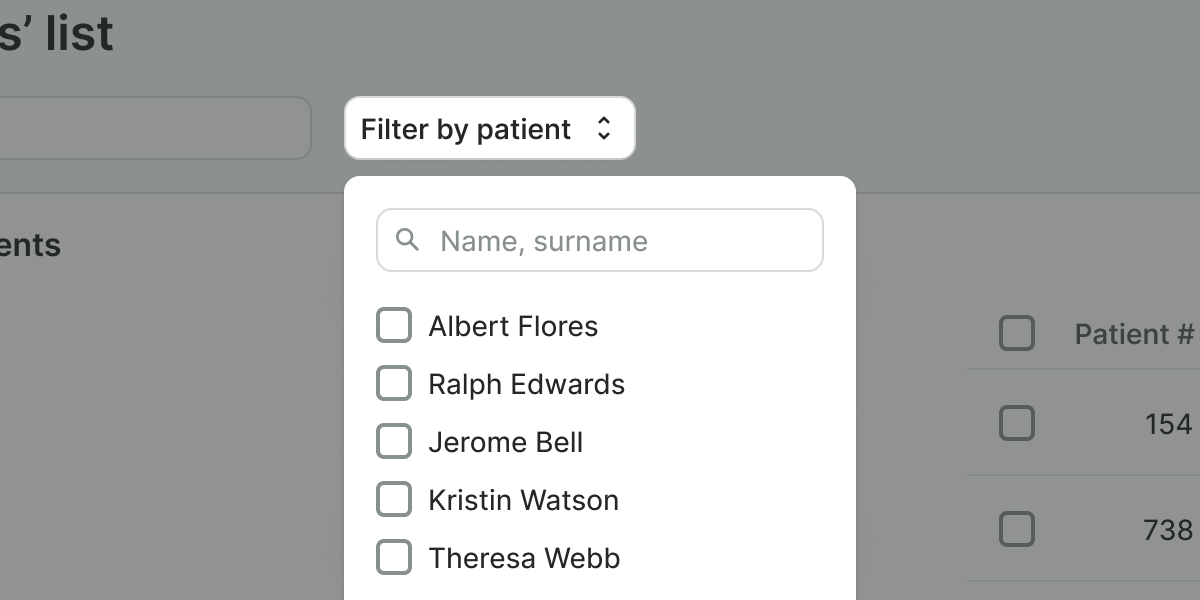Click the patient number 154 cell
The image size is (1200, 600).
(x=1168, y=424)
